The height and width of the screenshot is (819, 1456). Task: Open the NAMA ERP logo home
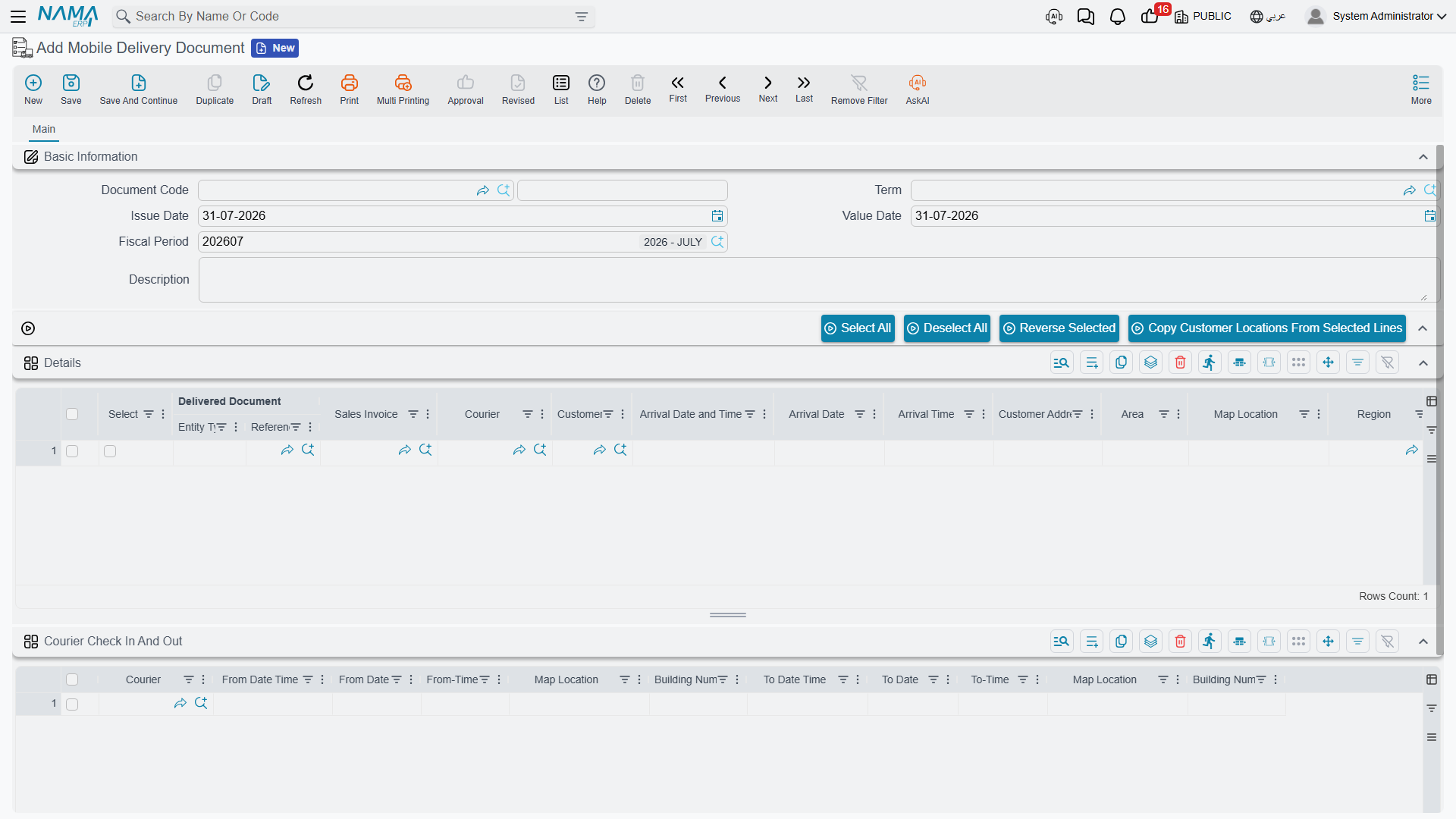click(67, 17)
